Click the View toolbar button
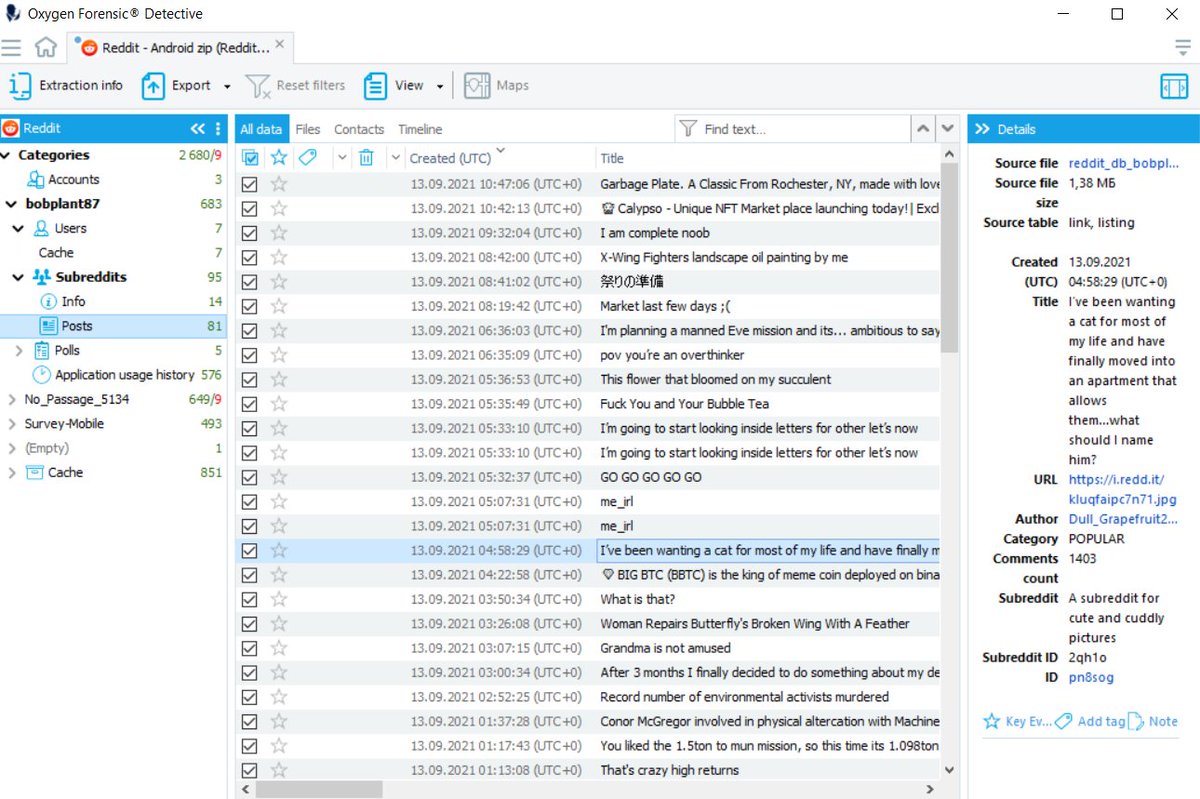 [394, 86]
